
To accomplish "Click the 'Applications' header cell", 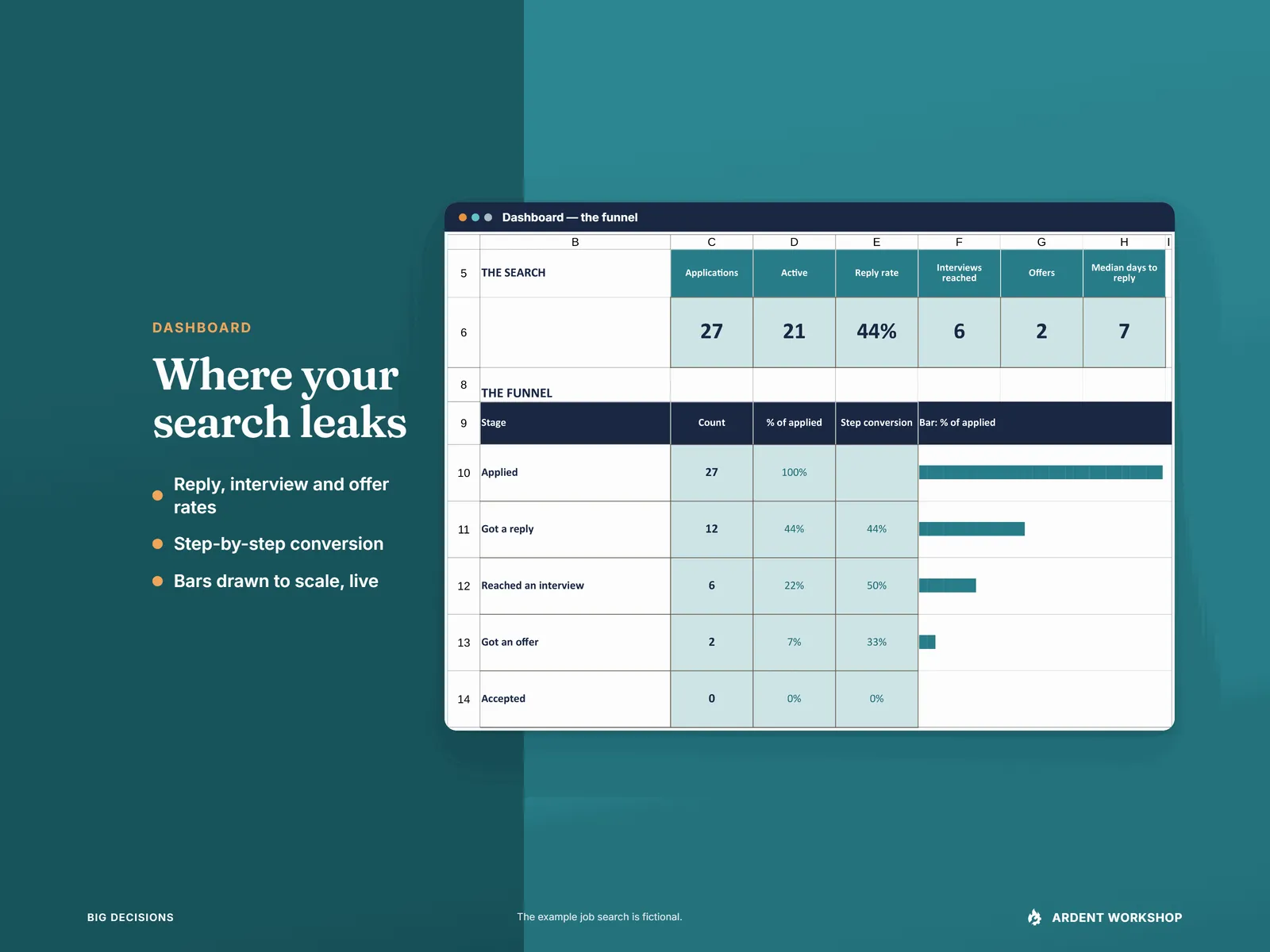I will (x=712, y=273).
